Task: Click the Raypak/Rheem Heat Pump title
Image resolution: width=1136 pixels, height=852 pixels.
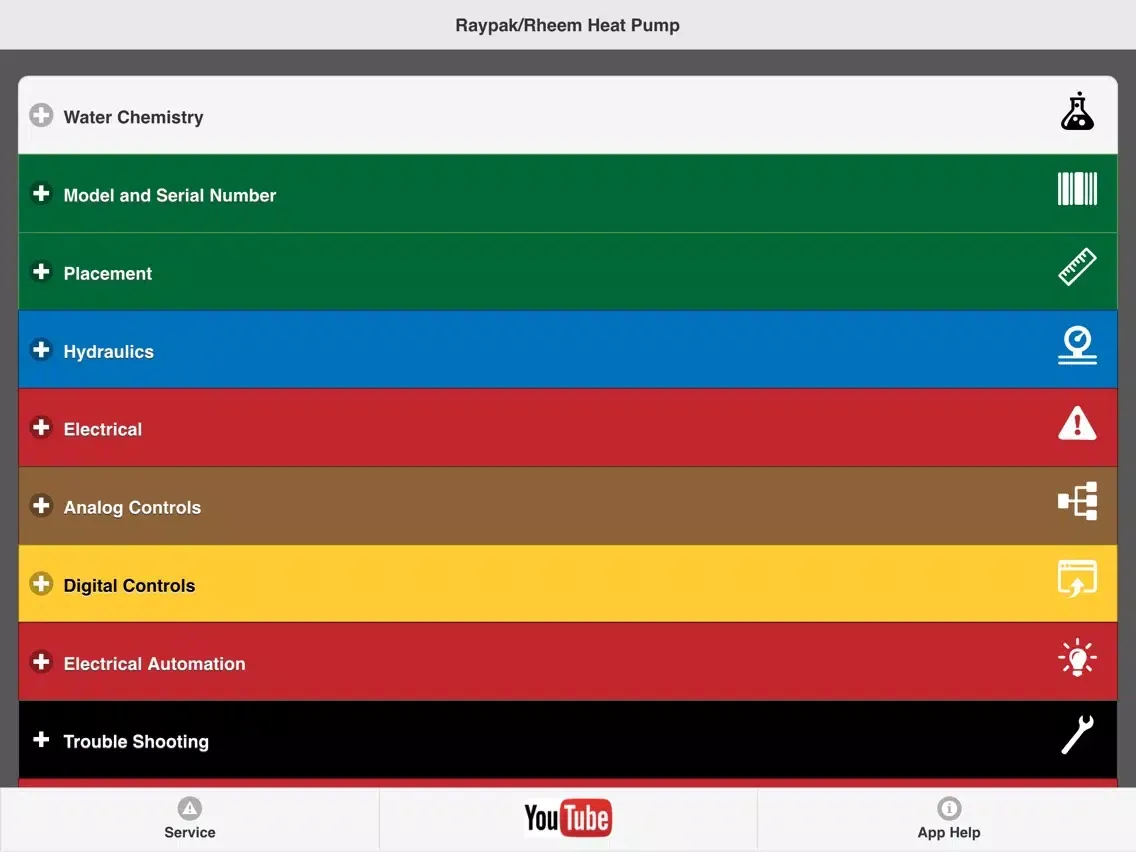Action: [x=567, y=25]
